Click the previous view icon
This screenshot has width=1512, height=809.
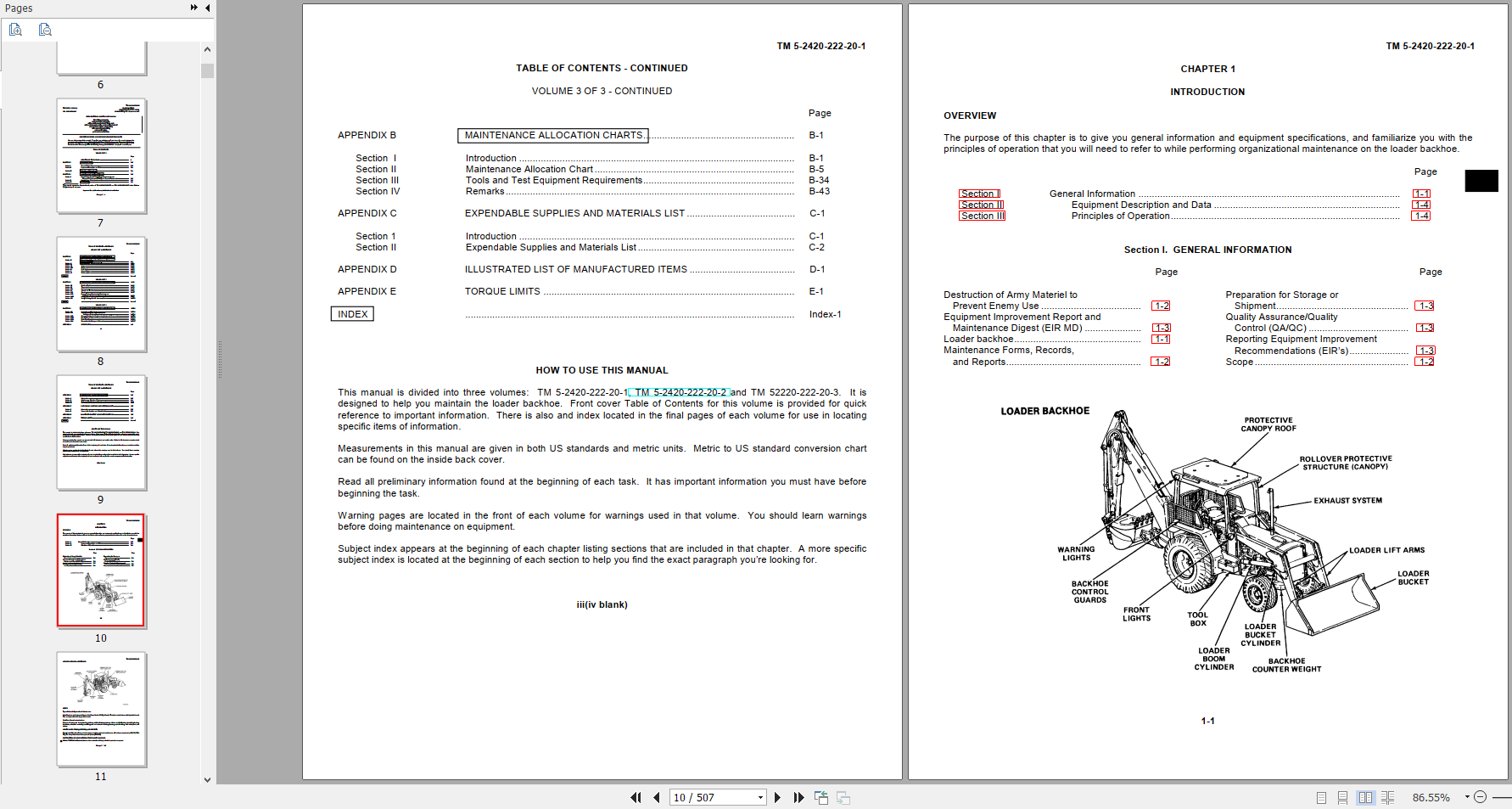820,797
